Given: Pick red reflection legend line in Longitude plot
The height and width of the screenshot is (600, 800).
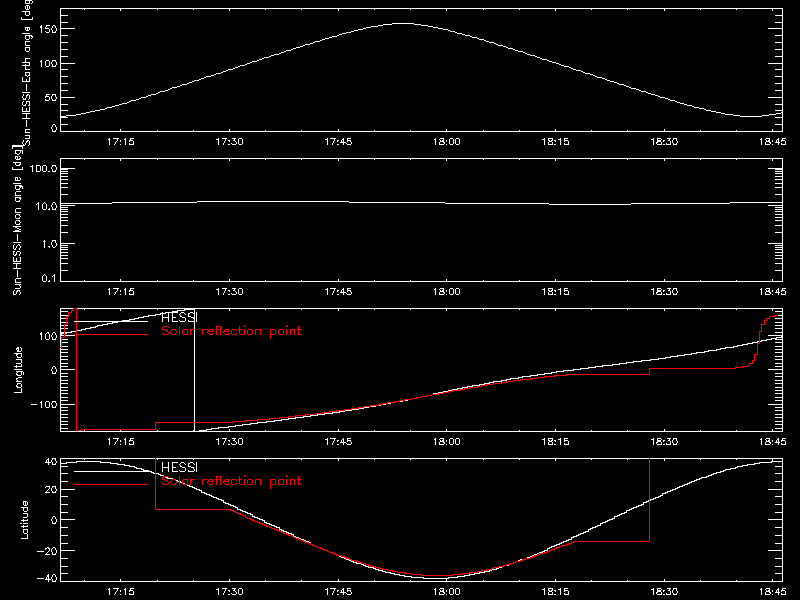Looking at the screenshot, I should click(x=111, y=335).
